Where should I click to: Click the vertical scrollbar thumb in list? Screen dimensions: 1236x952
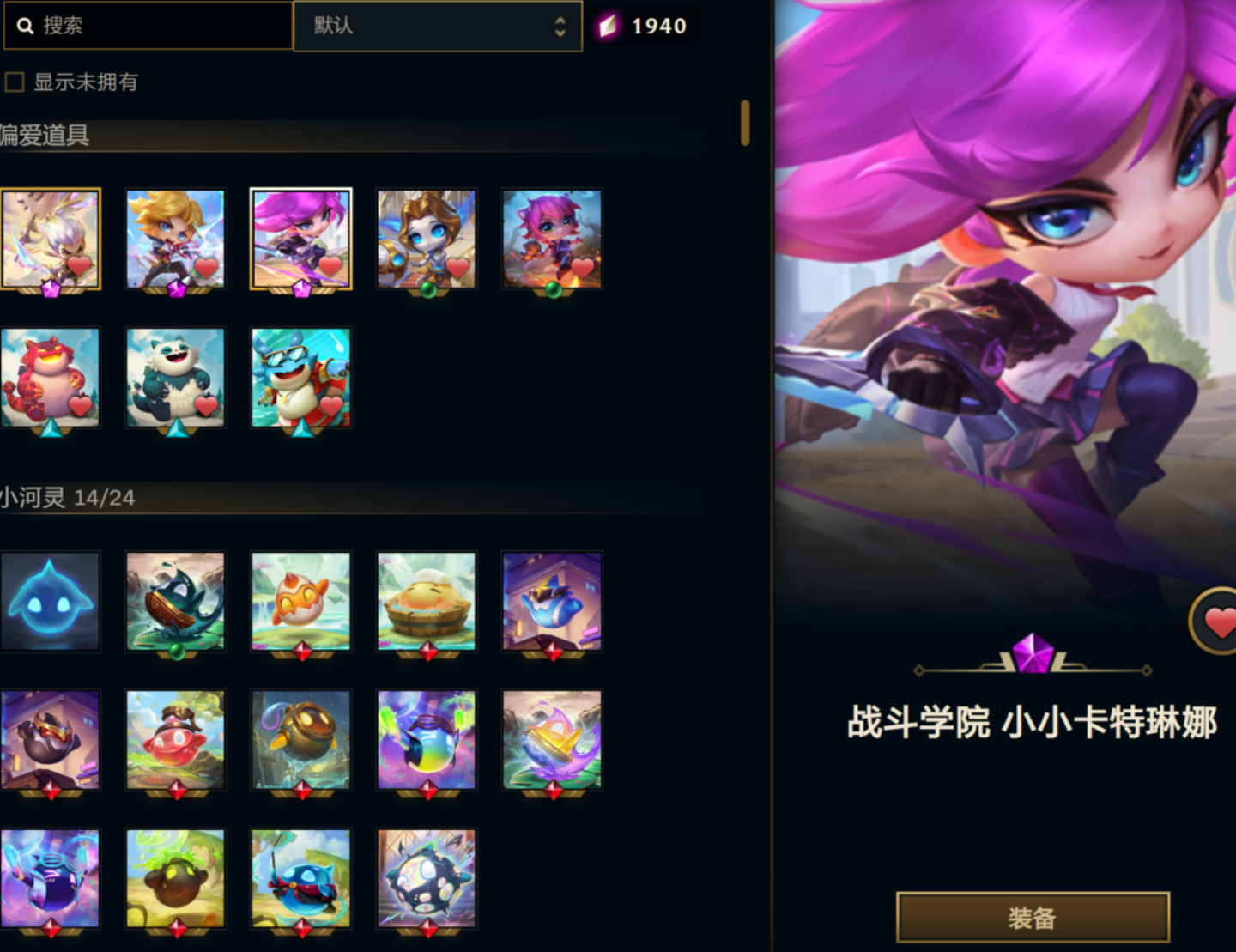[x=745, y=123]
